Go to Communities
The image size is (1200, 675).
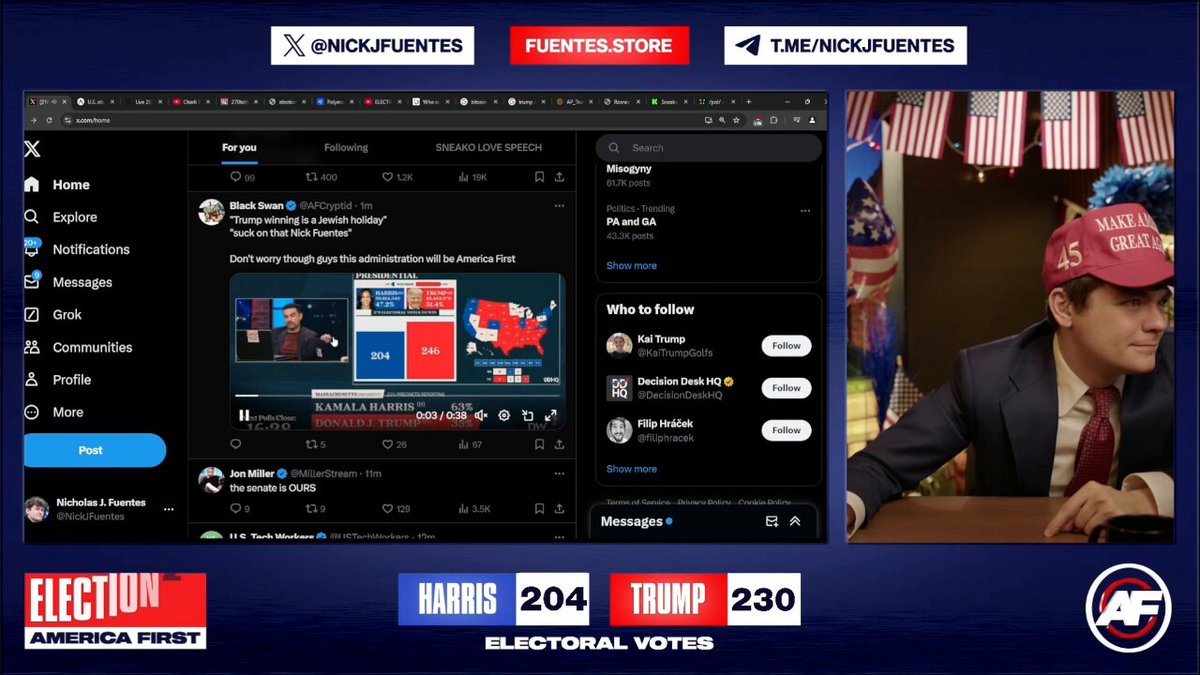click(78, 347)
